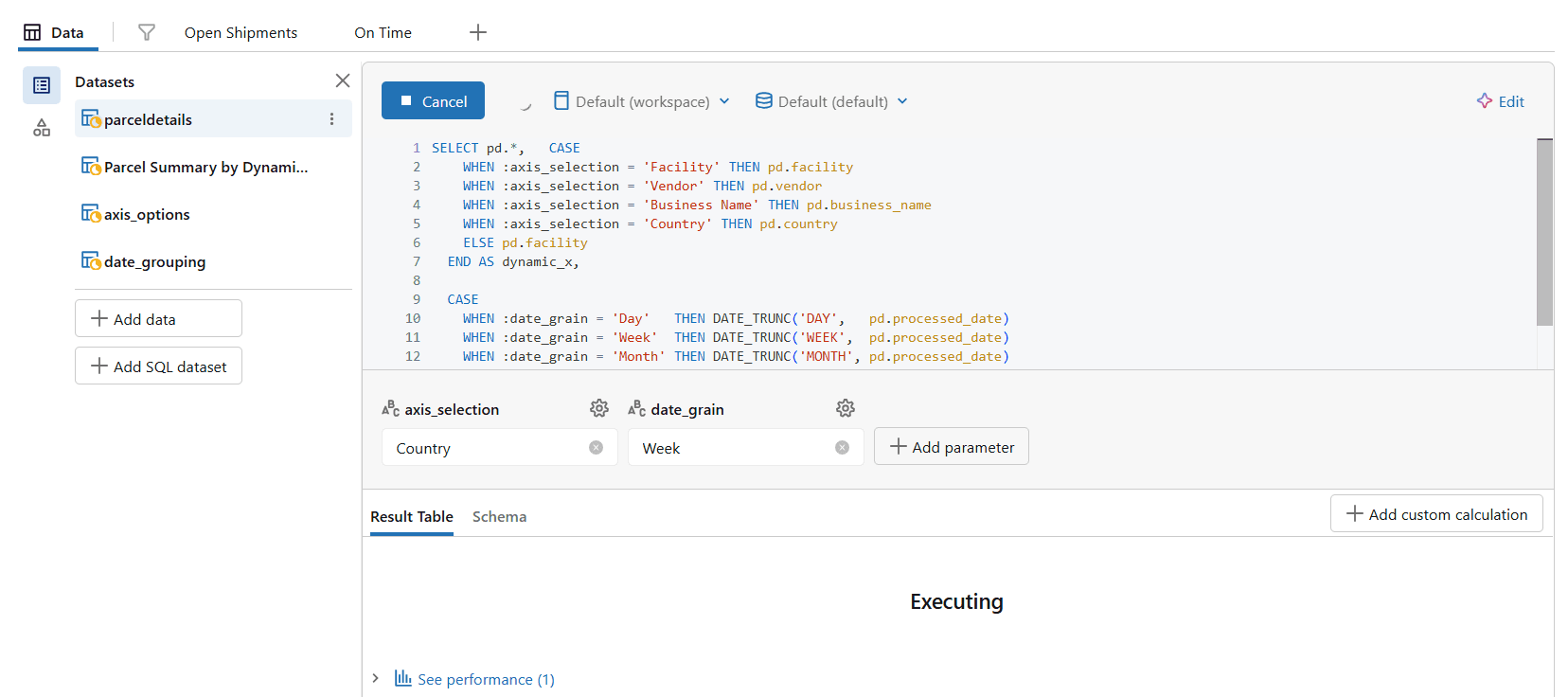Switch to On Time page tab
Image resolution: width=1568 pixels, height=697 pixels.
coord(383,32)
